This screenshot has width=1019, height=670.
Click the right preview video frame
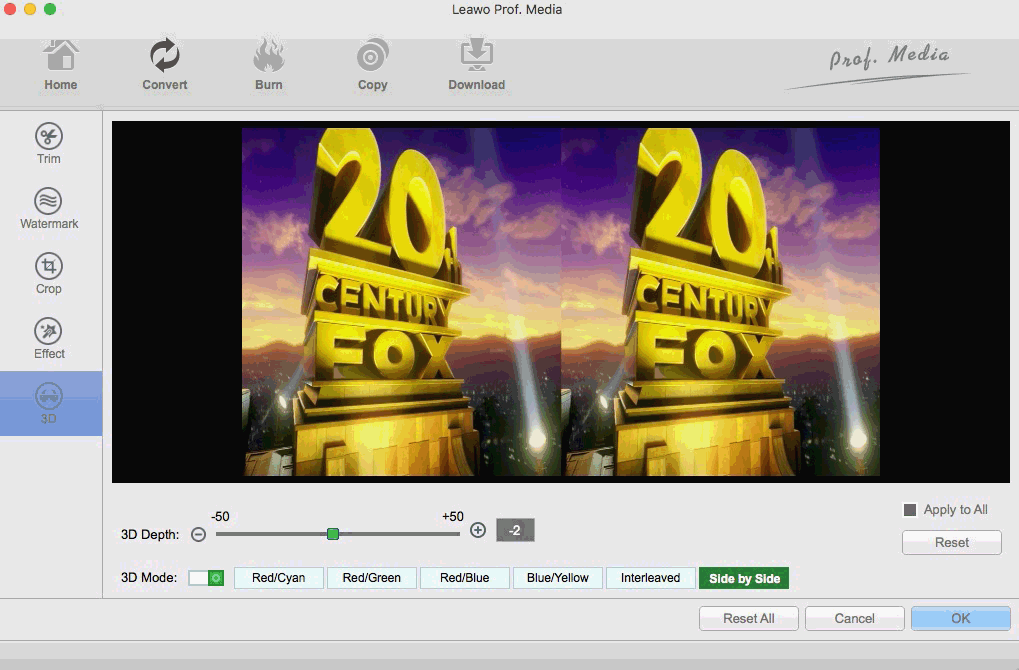click(720, 302)
